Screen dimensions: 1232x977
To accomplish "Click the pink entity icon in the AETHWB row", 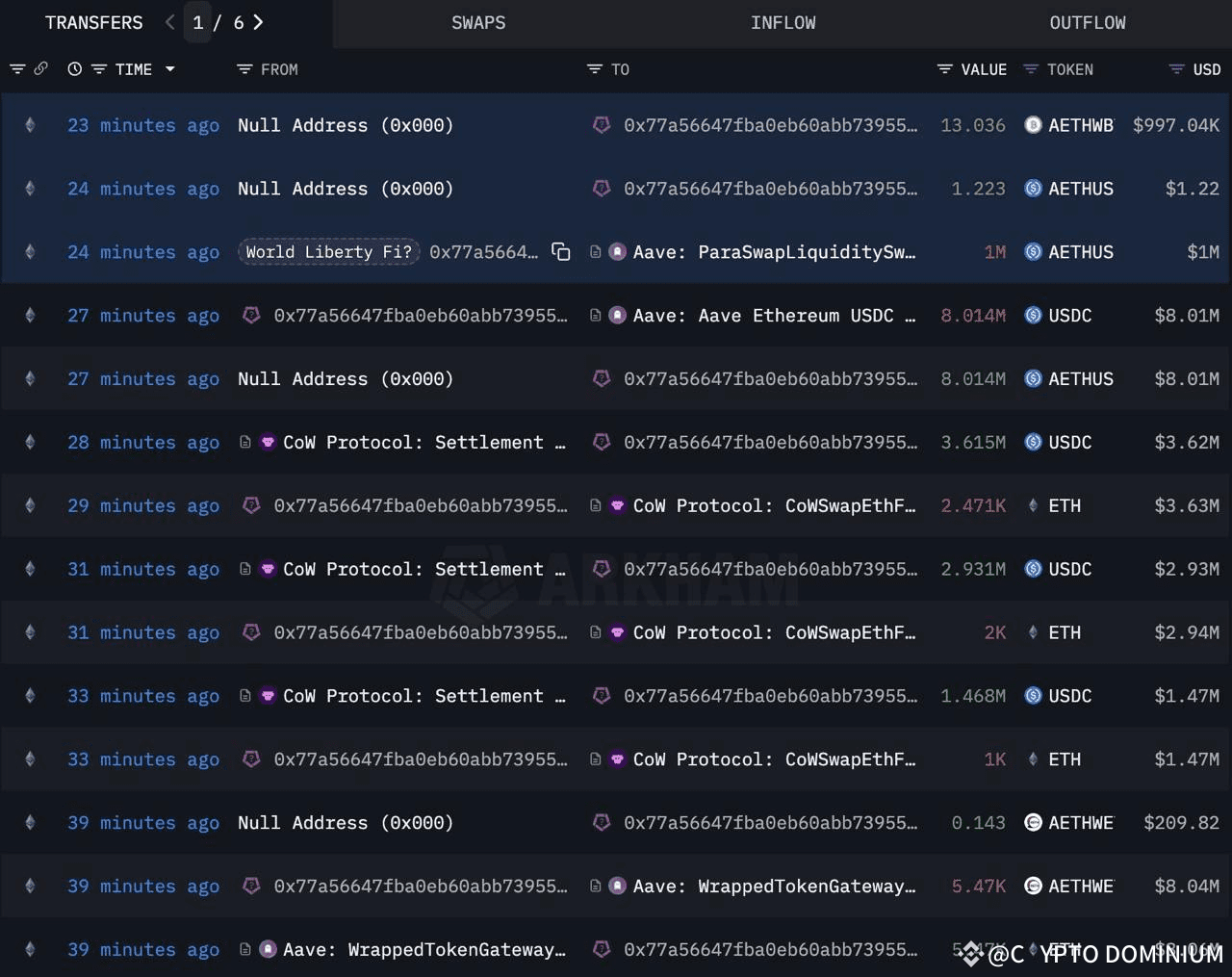I will click(602, 125).
